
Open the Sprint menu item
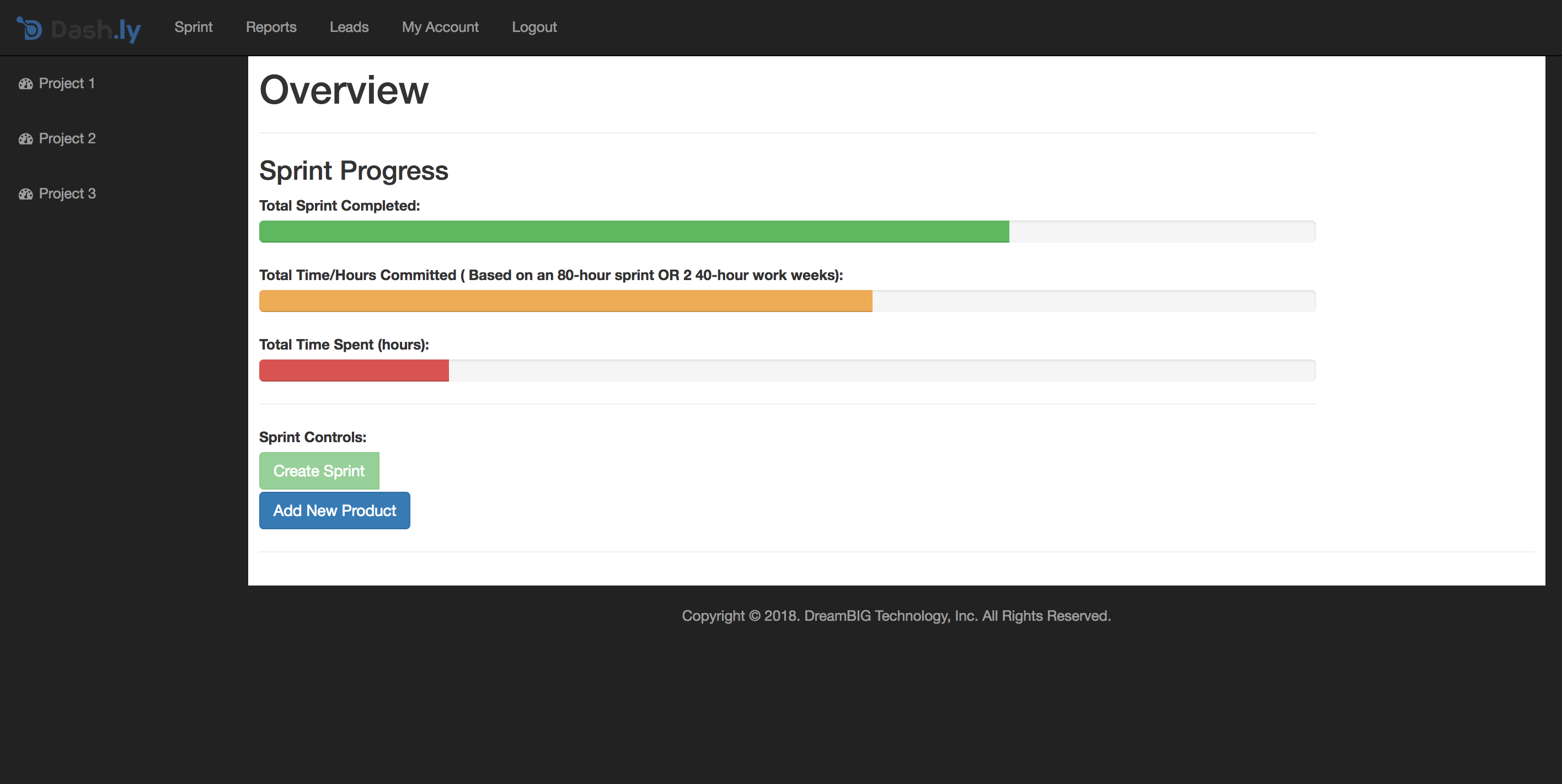pos(194,27)
